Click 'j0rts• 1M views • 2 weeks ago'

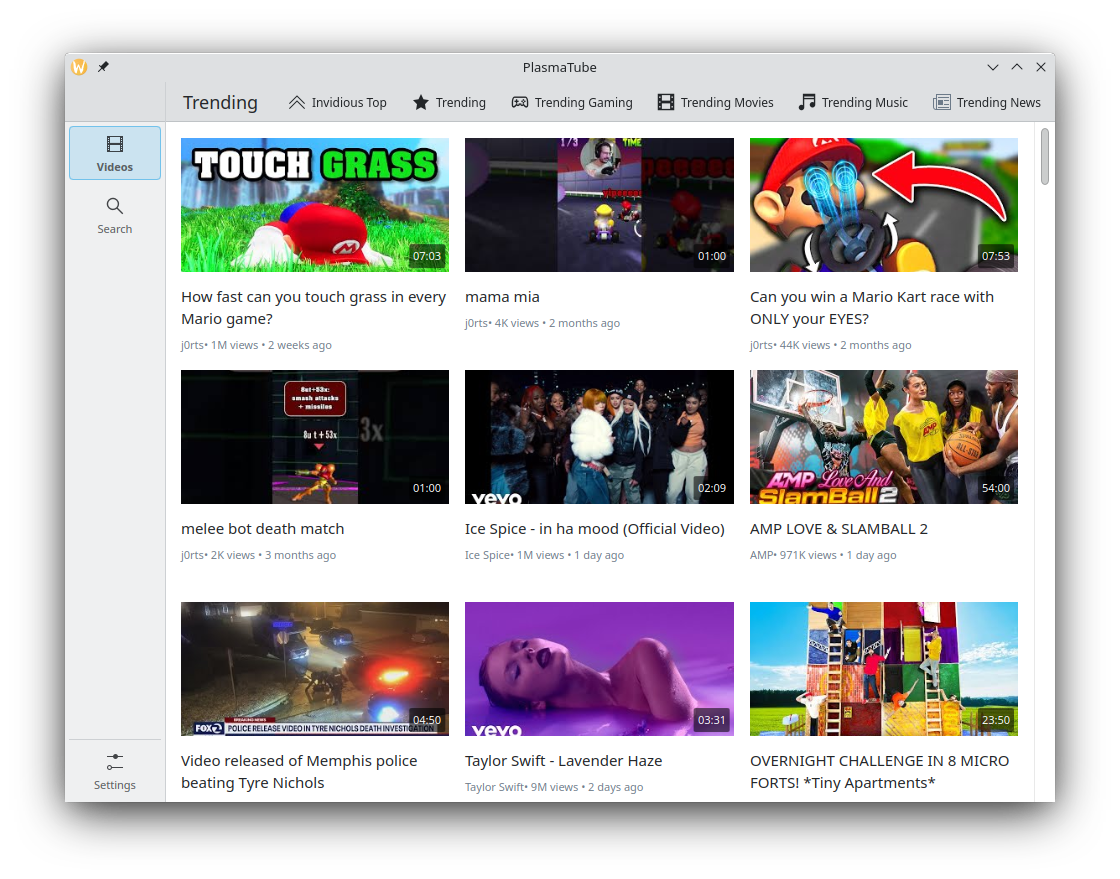click(x=256, y=345)
